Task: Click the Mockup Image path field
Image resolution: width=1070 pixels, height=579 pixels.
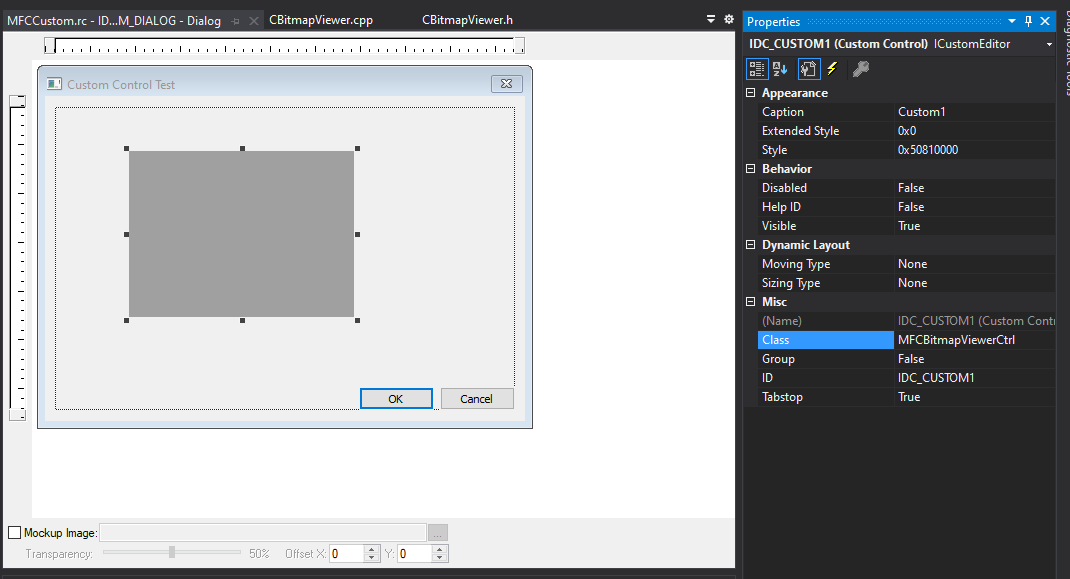Action: (263, 533)
